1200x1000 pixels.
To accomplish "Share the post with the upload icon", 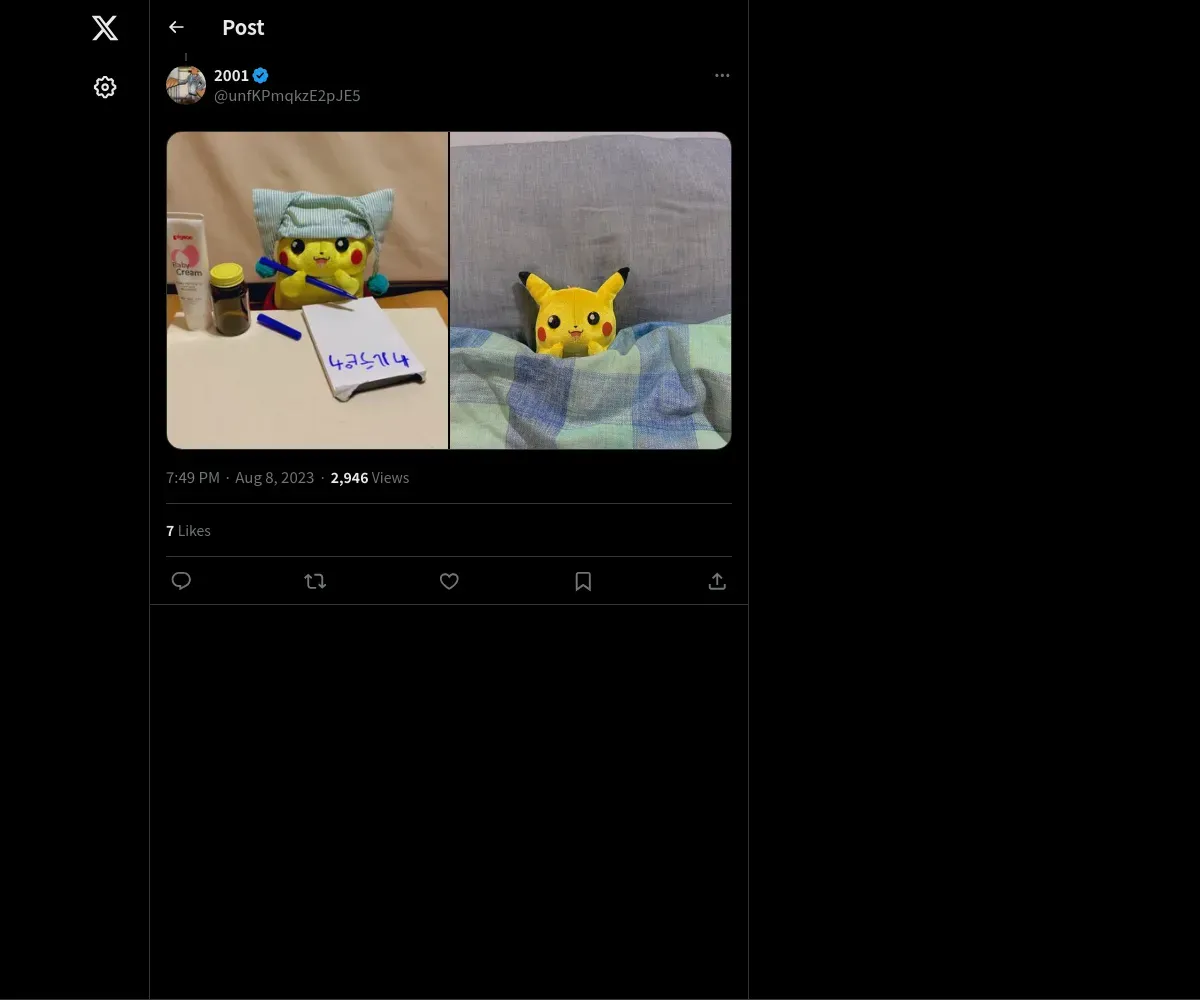I will pos(717,581).
